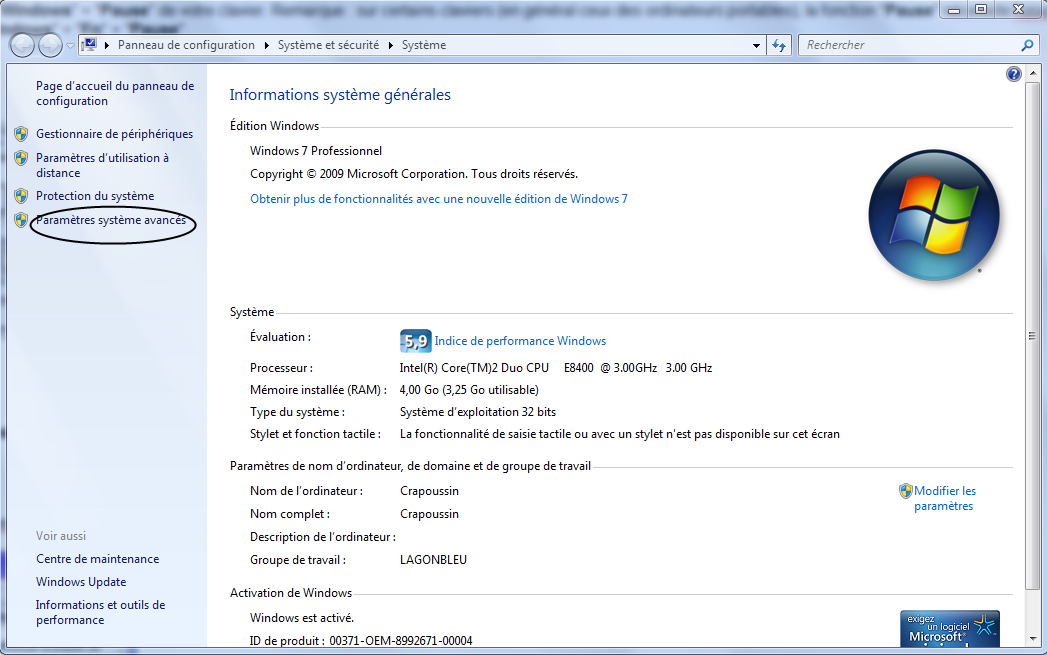The image size is (1047, 655).
Task: Expand arrow after Panneau de configuration
Action: pyautogui.click(x=266, y=45)
